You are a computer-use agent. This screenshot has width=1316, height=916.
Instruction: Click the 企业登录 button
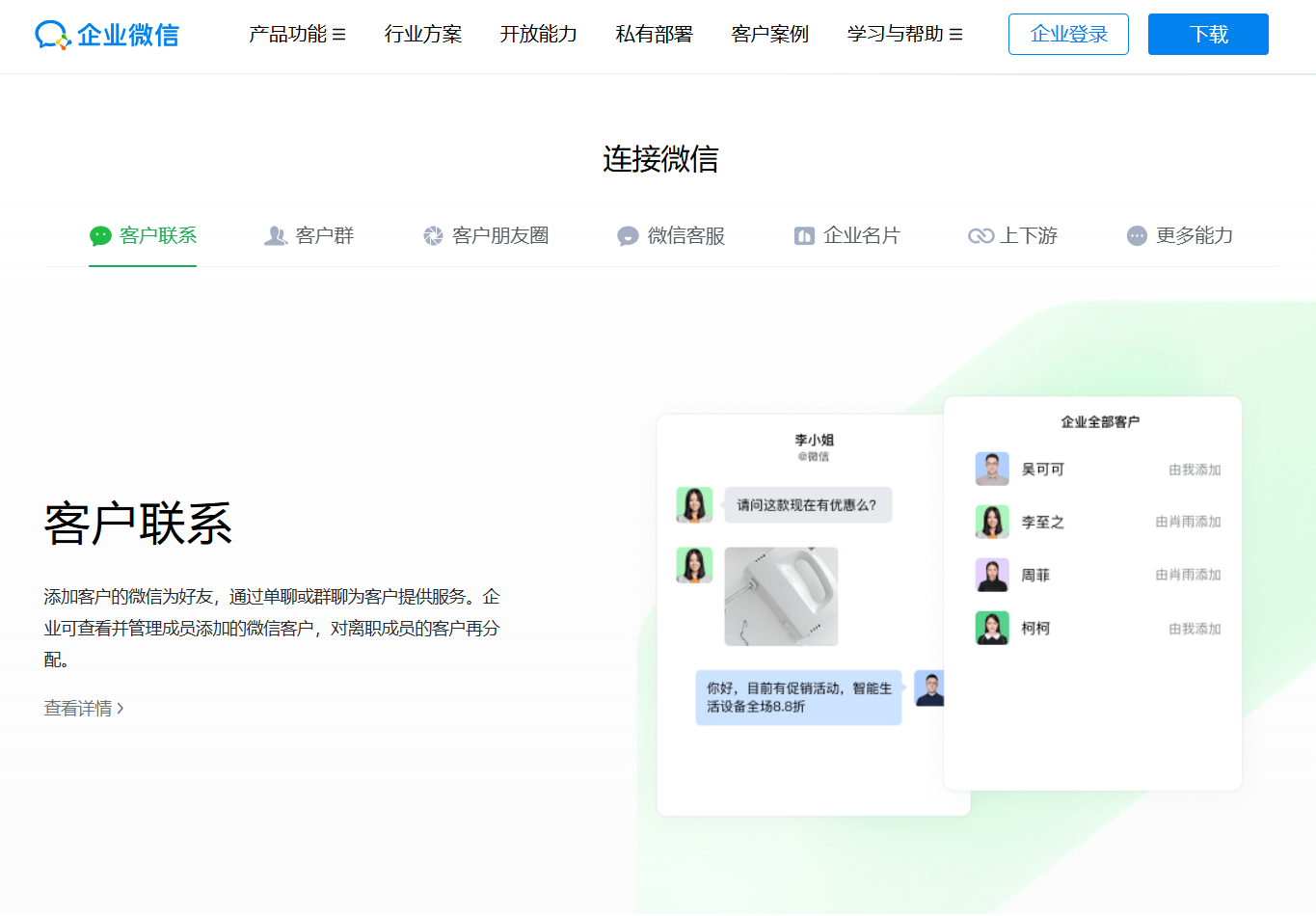1067,33
